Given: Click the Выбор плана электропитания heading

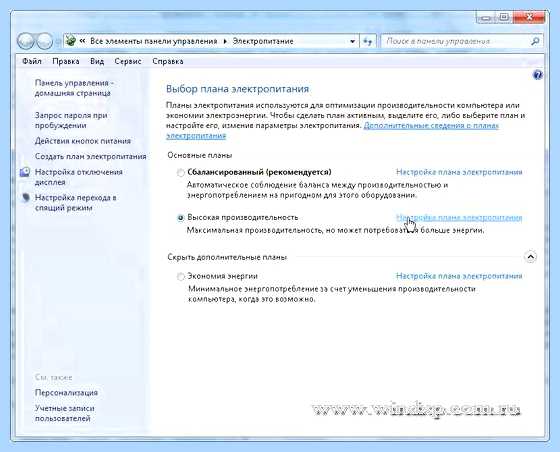Looking at the screenshot, I should tap(237, 89).
